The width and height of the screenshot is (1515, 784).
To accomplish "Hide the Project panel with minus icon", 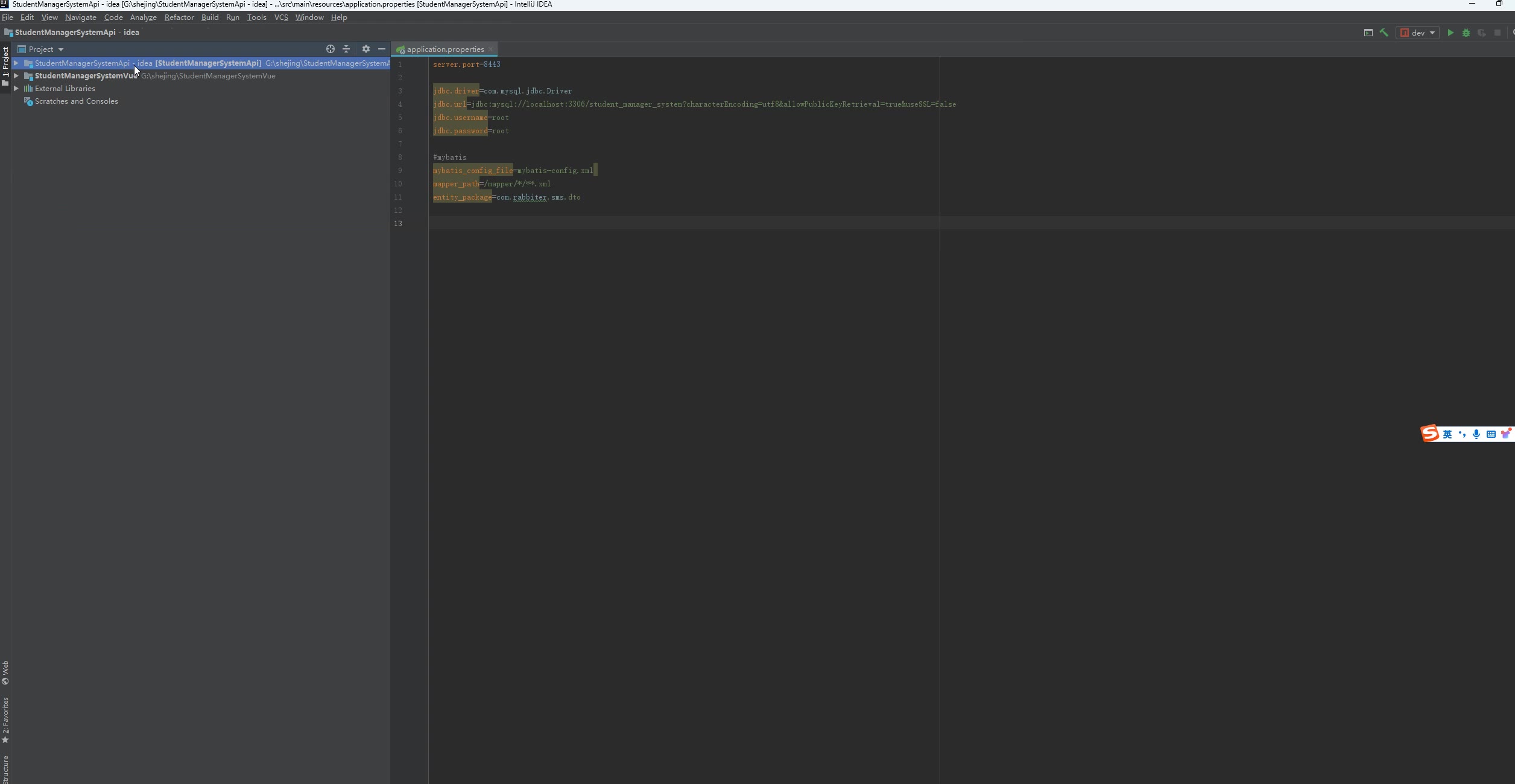I will coord(382,49).
